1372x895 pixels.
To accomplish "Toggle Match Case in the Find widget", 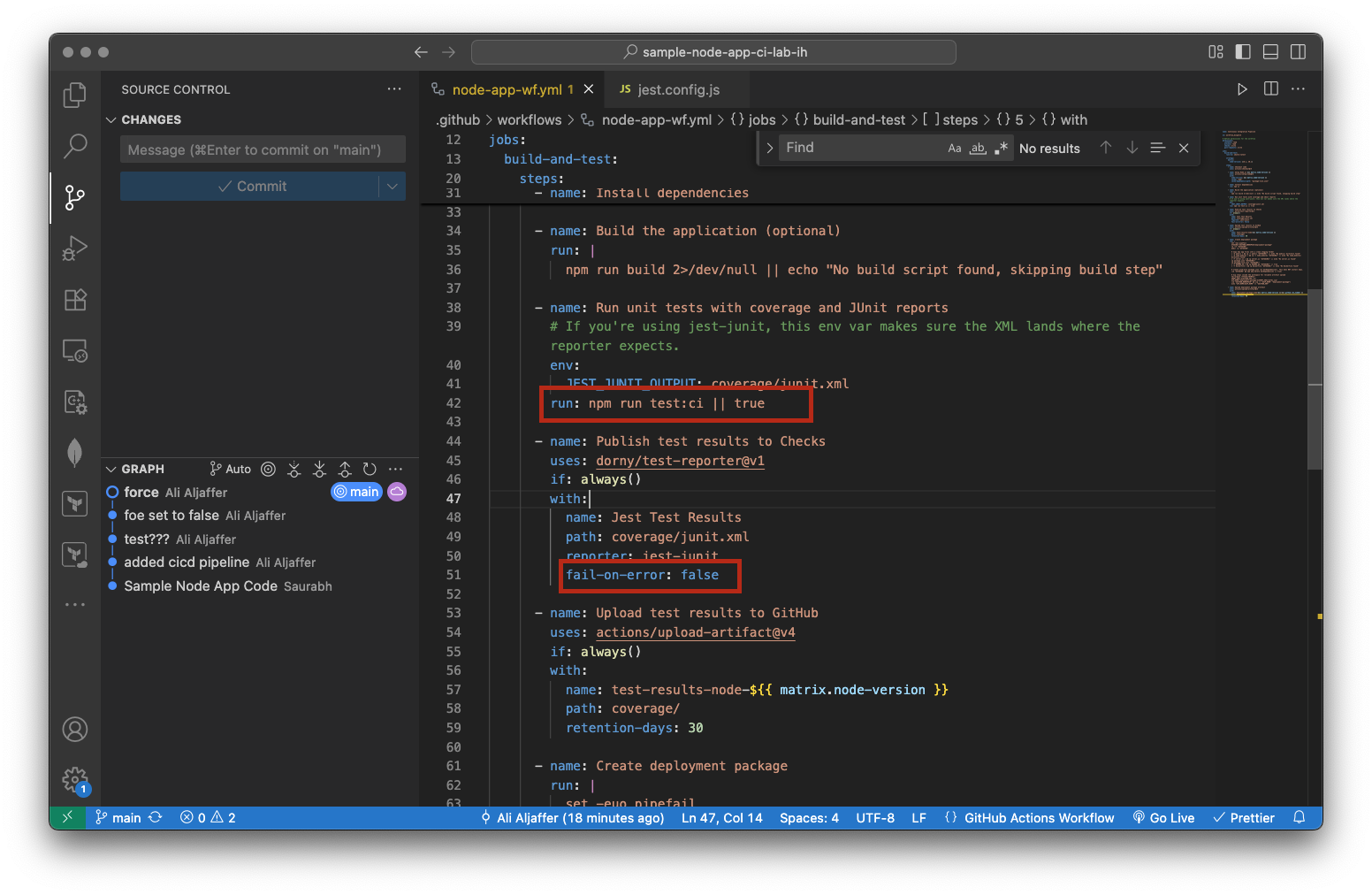I will point(955,148).
